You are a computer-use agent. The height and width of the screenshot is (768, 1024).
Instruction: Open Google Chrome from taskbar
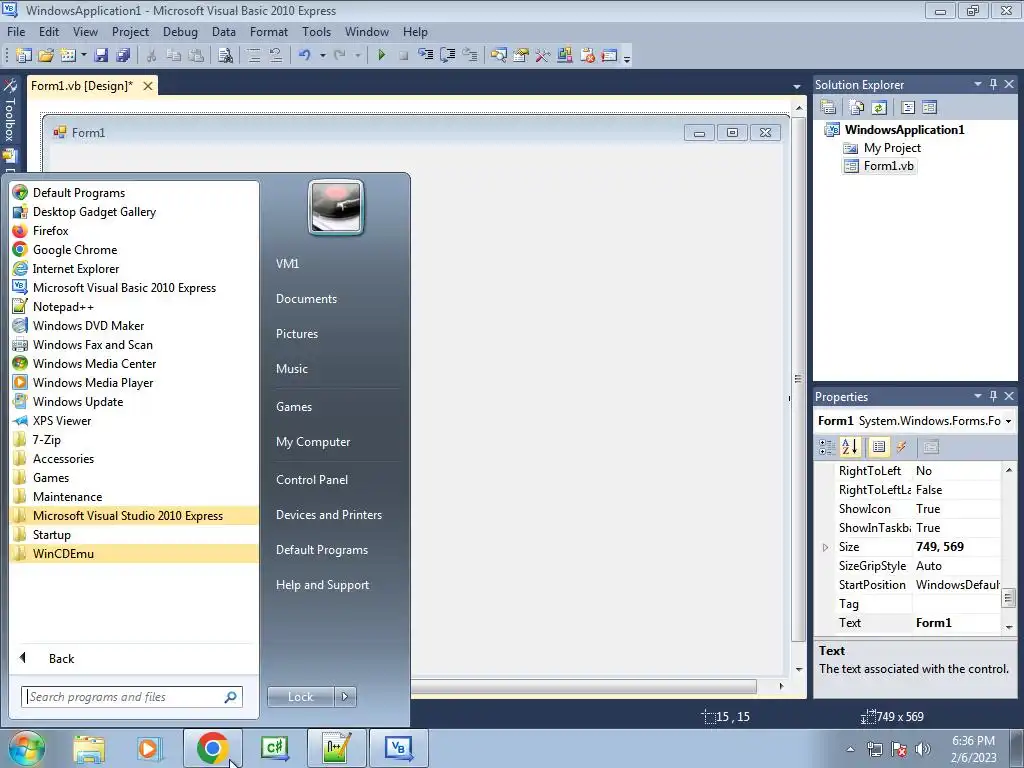212,748
